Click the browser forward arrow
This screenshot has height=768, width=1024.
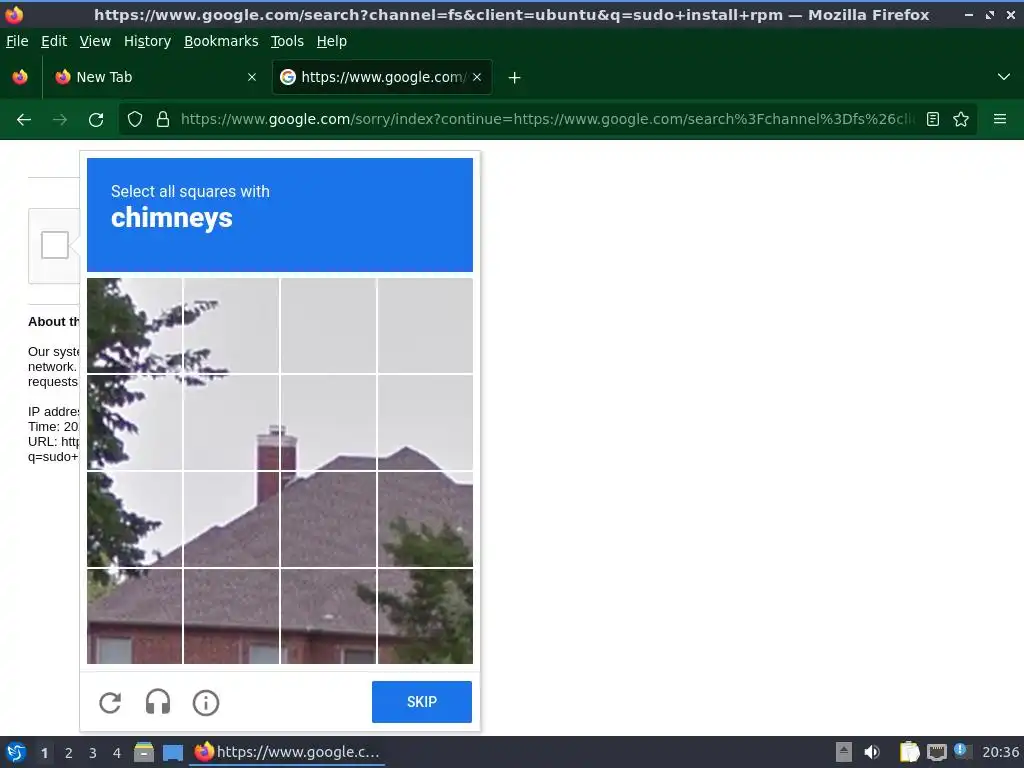(59, 120)
